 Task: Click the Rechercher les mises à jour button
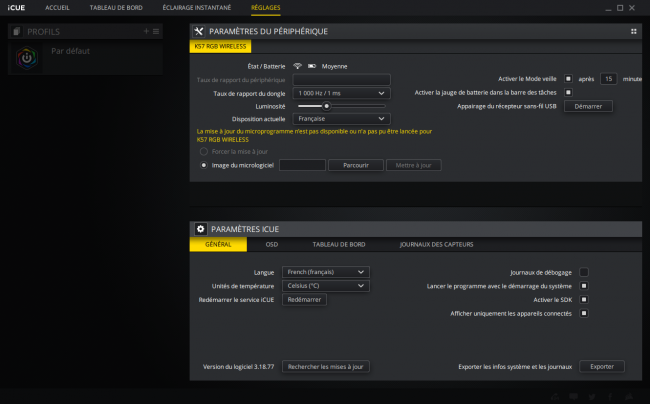pos(325,367)
